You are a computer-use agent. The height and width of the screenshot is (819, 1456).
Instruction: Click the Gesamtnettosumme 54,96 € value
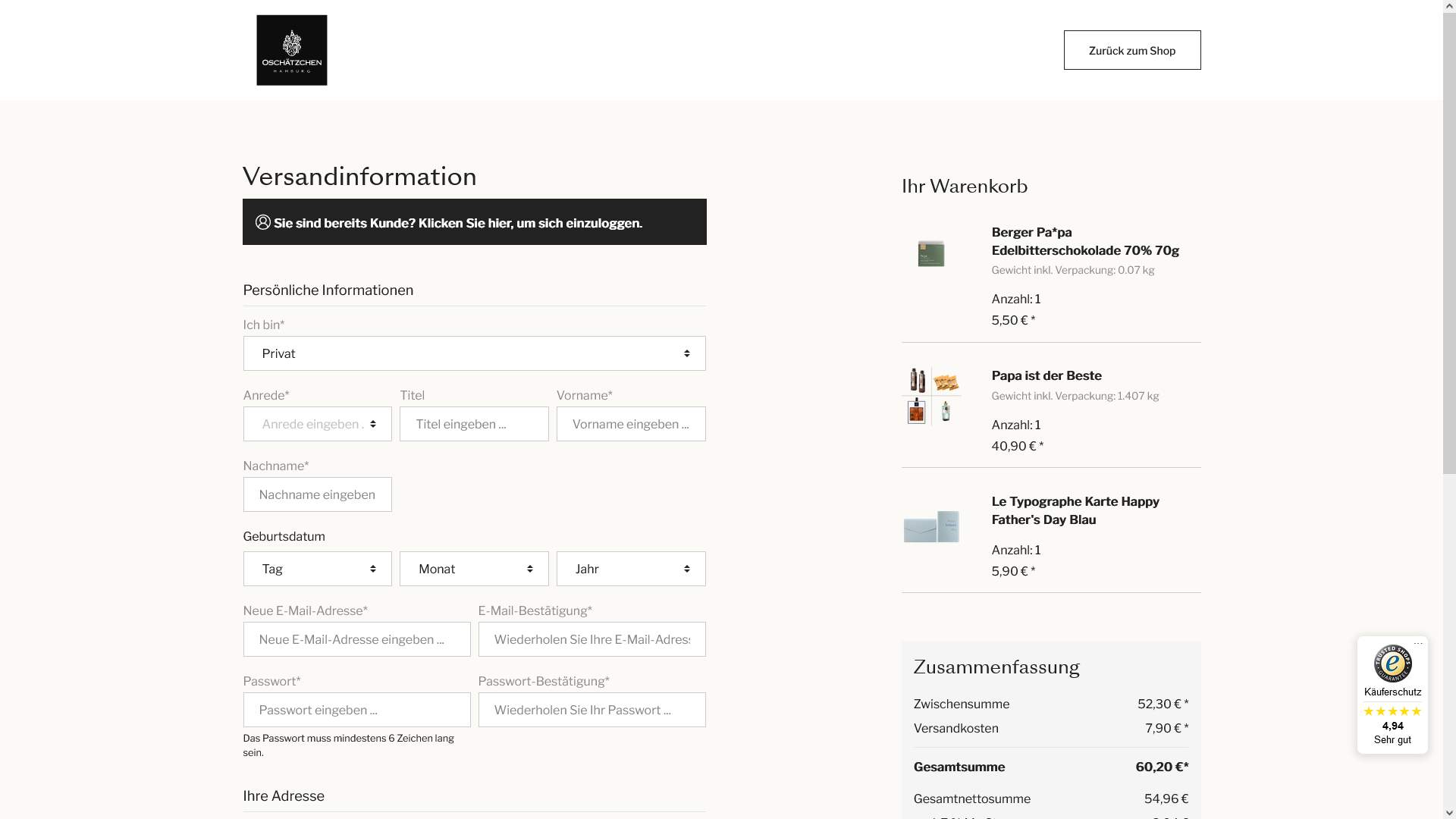click(1166, 799)
